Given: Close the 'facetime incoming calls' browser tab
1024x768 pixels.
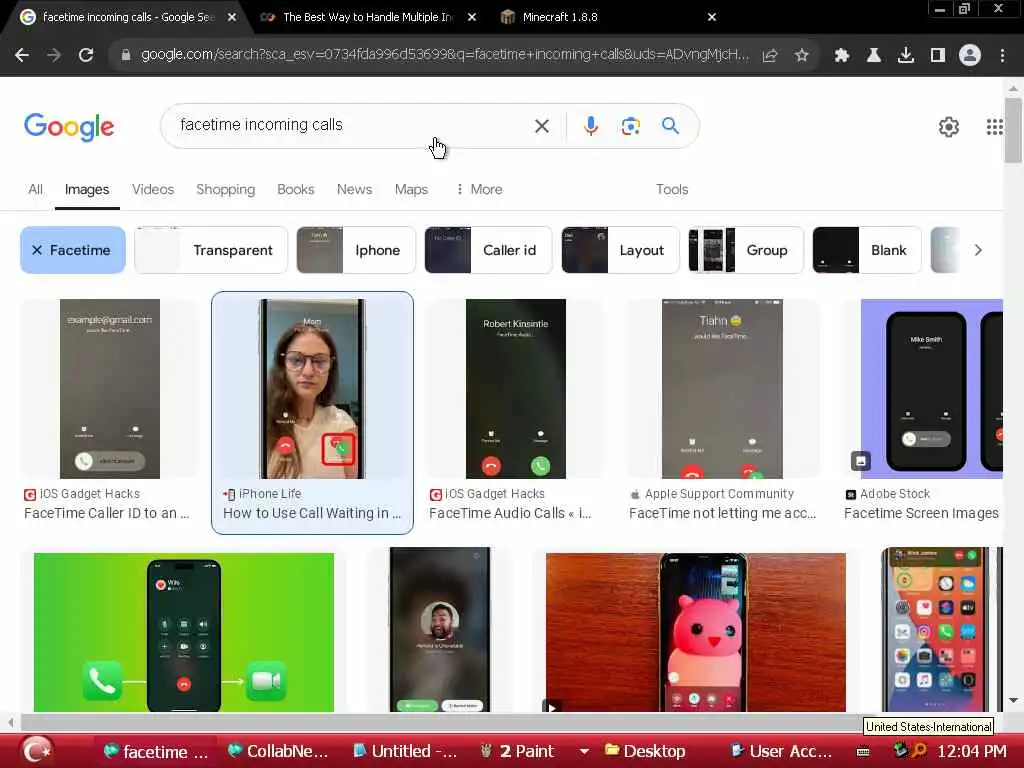Looking at the screenshot, I should coord(232,18).
